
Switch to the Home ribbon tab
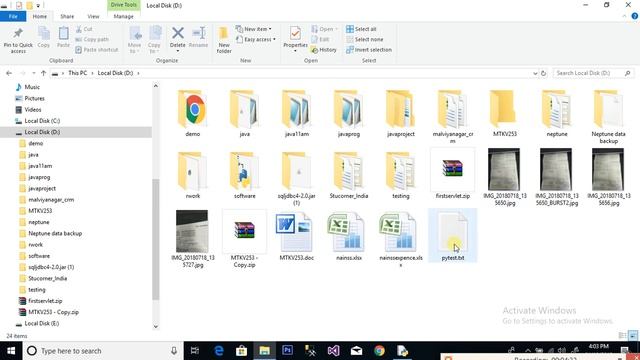[40, 16]
